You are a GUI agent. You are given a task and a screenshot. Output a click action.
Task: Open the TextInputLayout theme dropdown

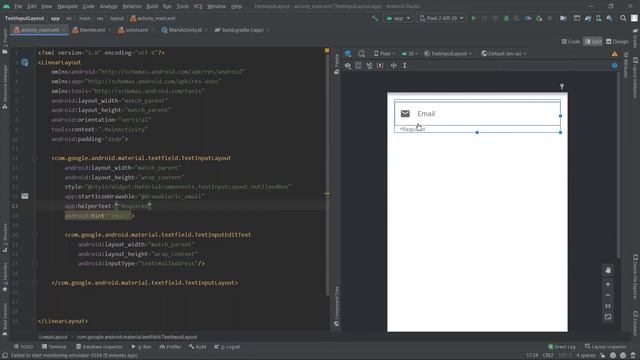pos(447,53)
